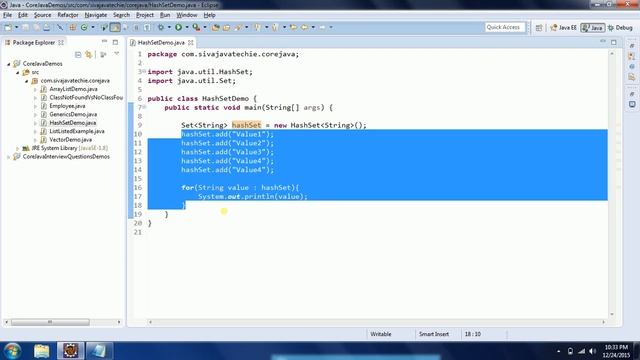
Task: Click the Save All toolbar icon
Action: point(36,27)
